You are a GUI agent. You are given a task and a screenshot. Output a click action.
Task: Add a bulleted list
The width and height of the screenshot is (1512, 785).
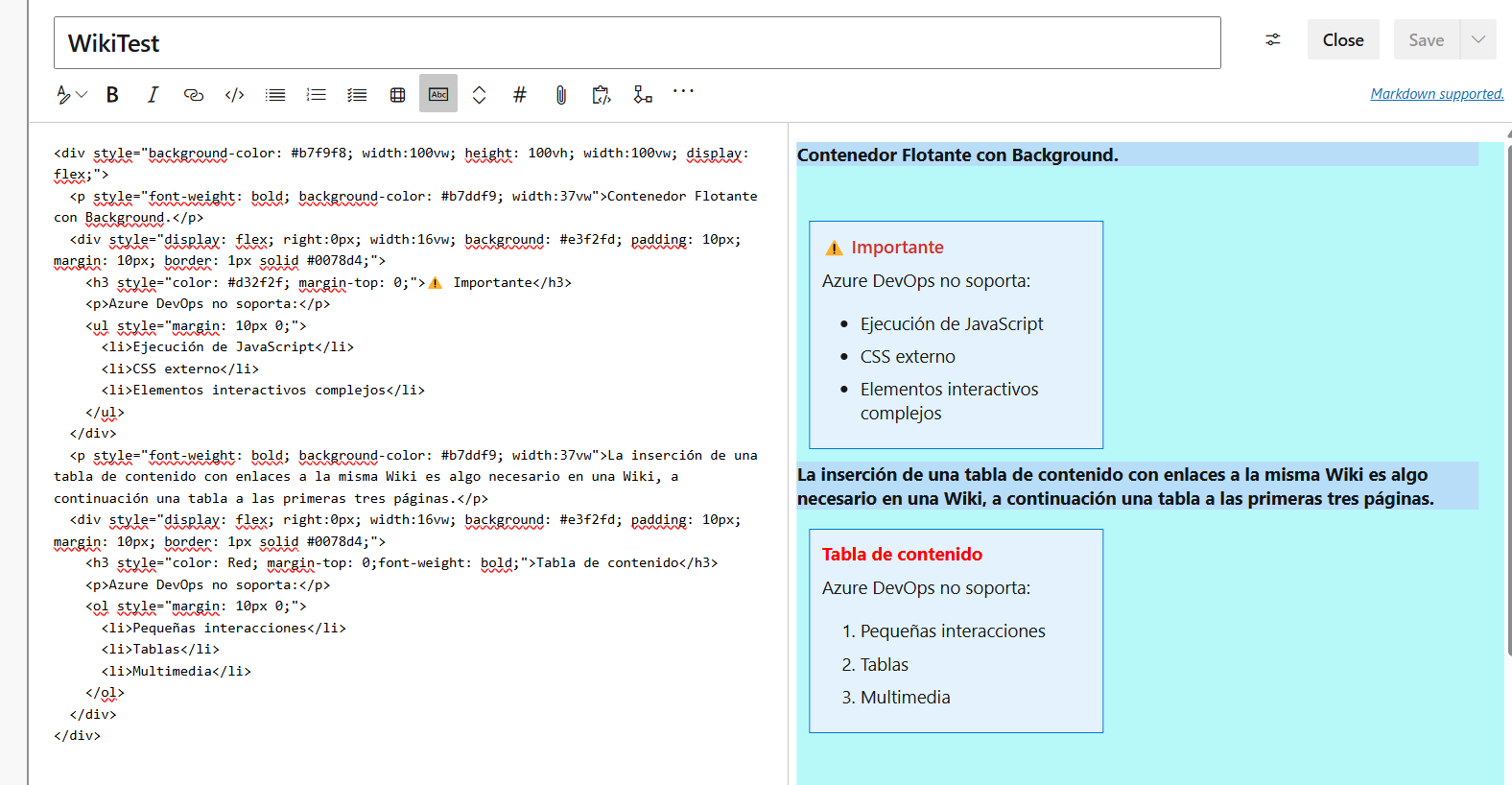click(275, 94)
